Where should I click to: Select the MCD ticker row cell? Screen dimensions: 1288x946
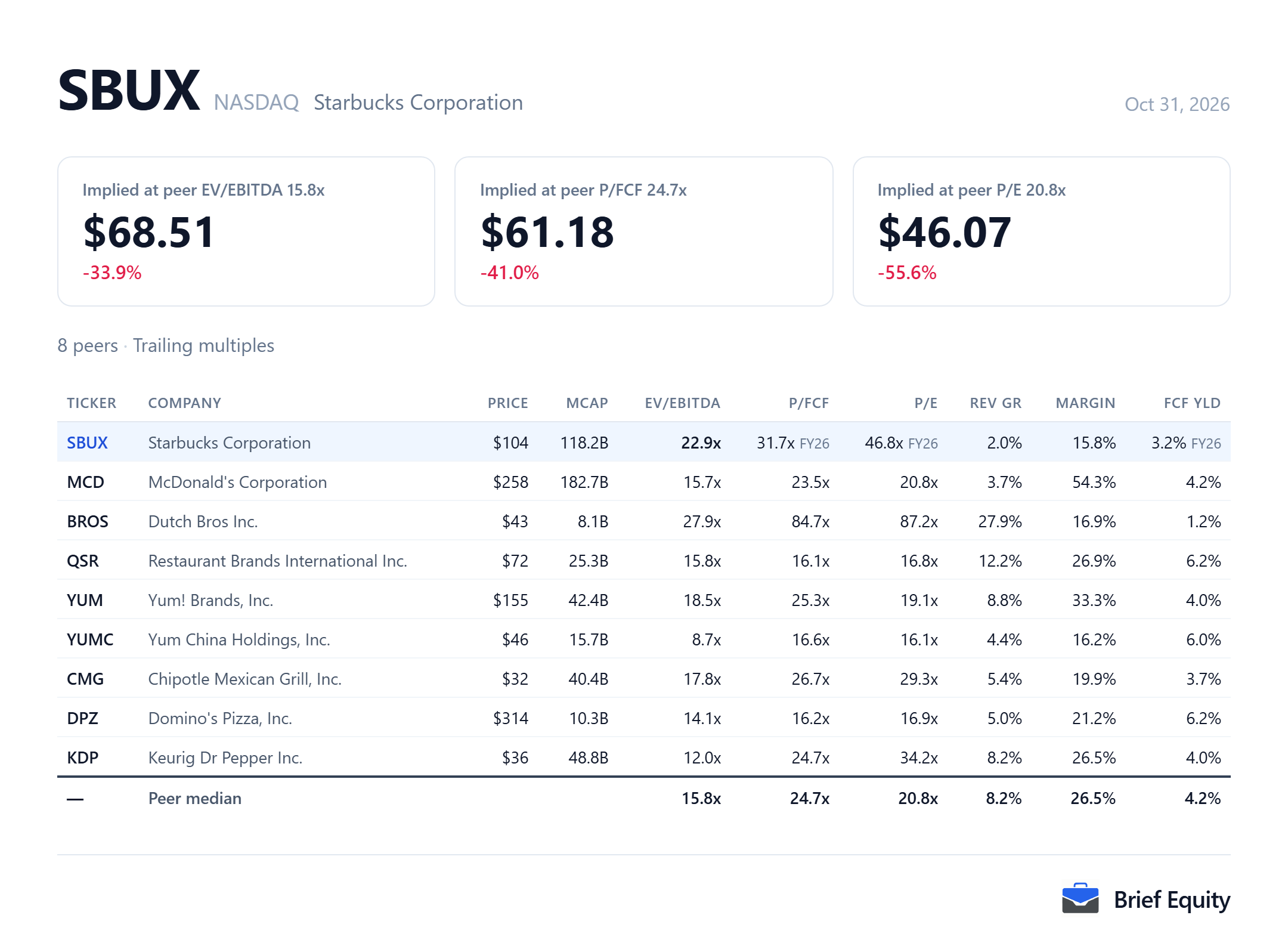click(85, 482)
